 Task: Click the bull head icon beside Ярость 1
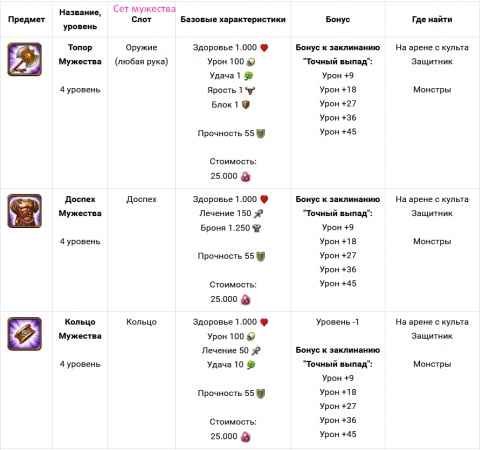click(x=250, y=90)
